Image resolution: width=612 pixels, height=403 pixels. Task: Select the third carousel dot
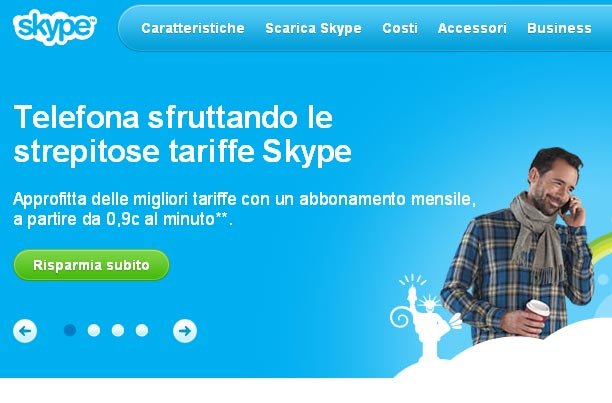[118, 330]
